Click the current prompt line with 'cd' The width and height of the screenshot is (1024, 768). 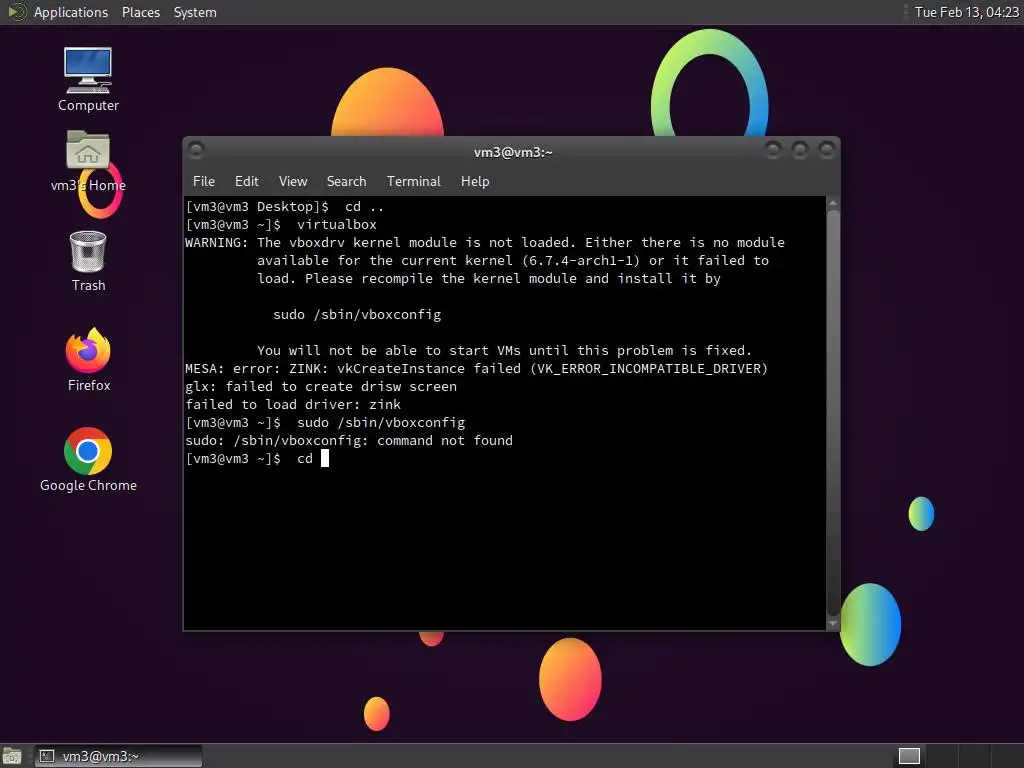point(257,458)
